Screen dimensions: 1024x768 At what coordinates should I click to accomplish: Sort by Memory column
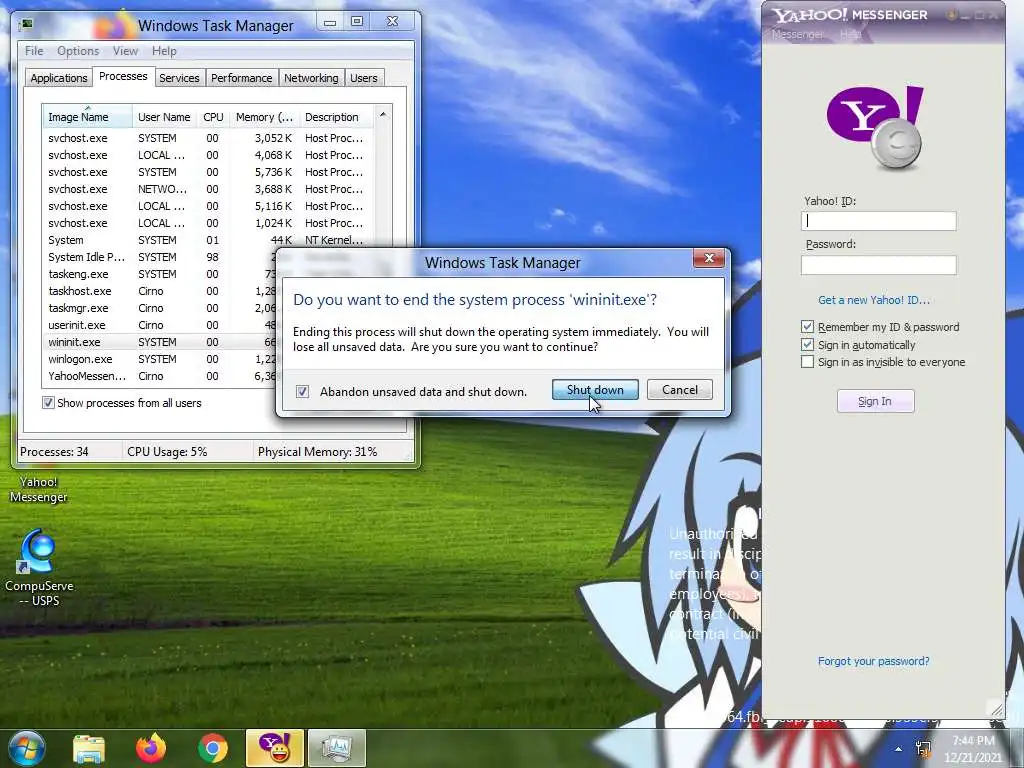tap(264, 117)
